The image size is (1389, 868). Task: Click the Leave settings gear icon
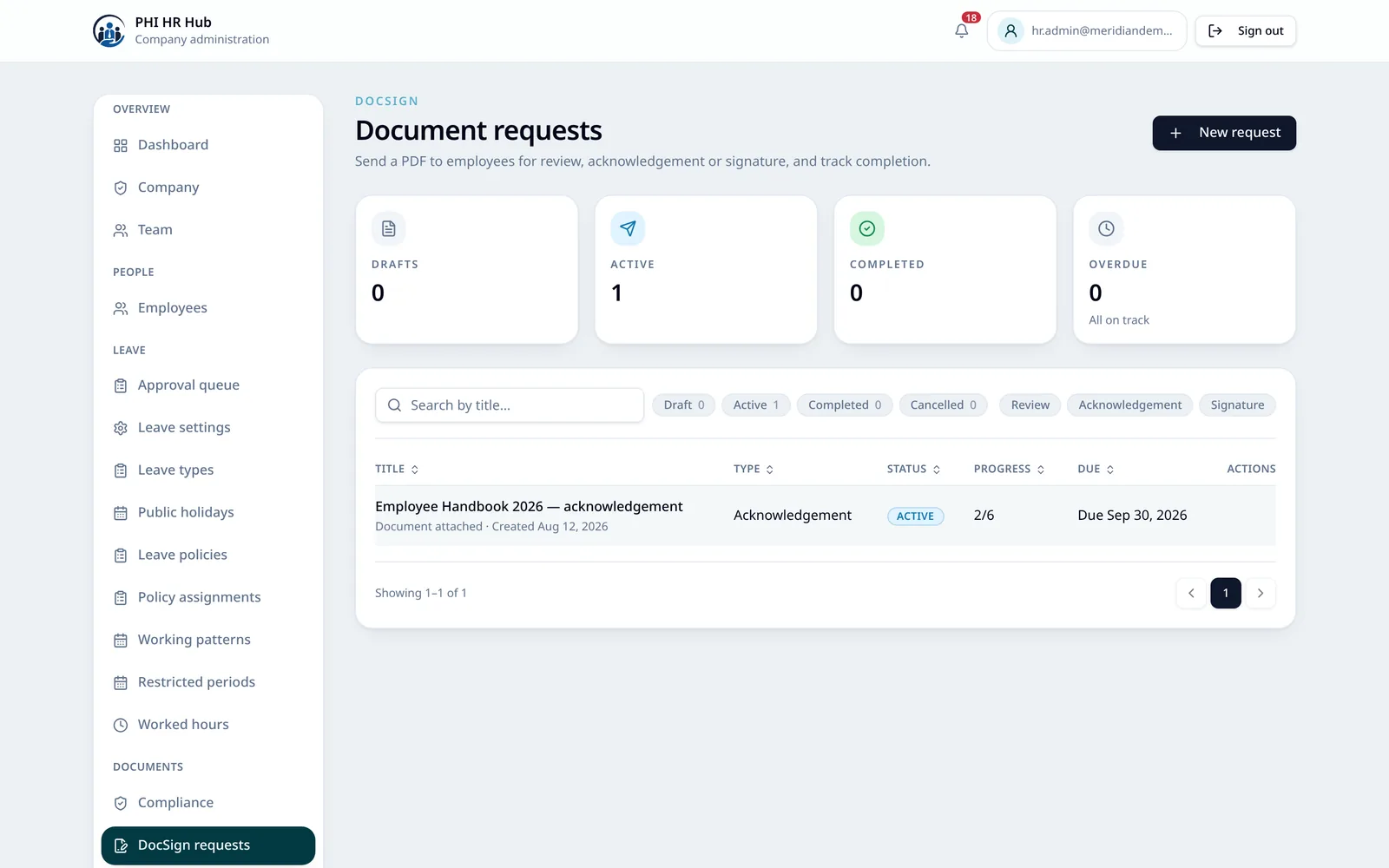pos(121,428)
